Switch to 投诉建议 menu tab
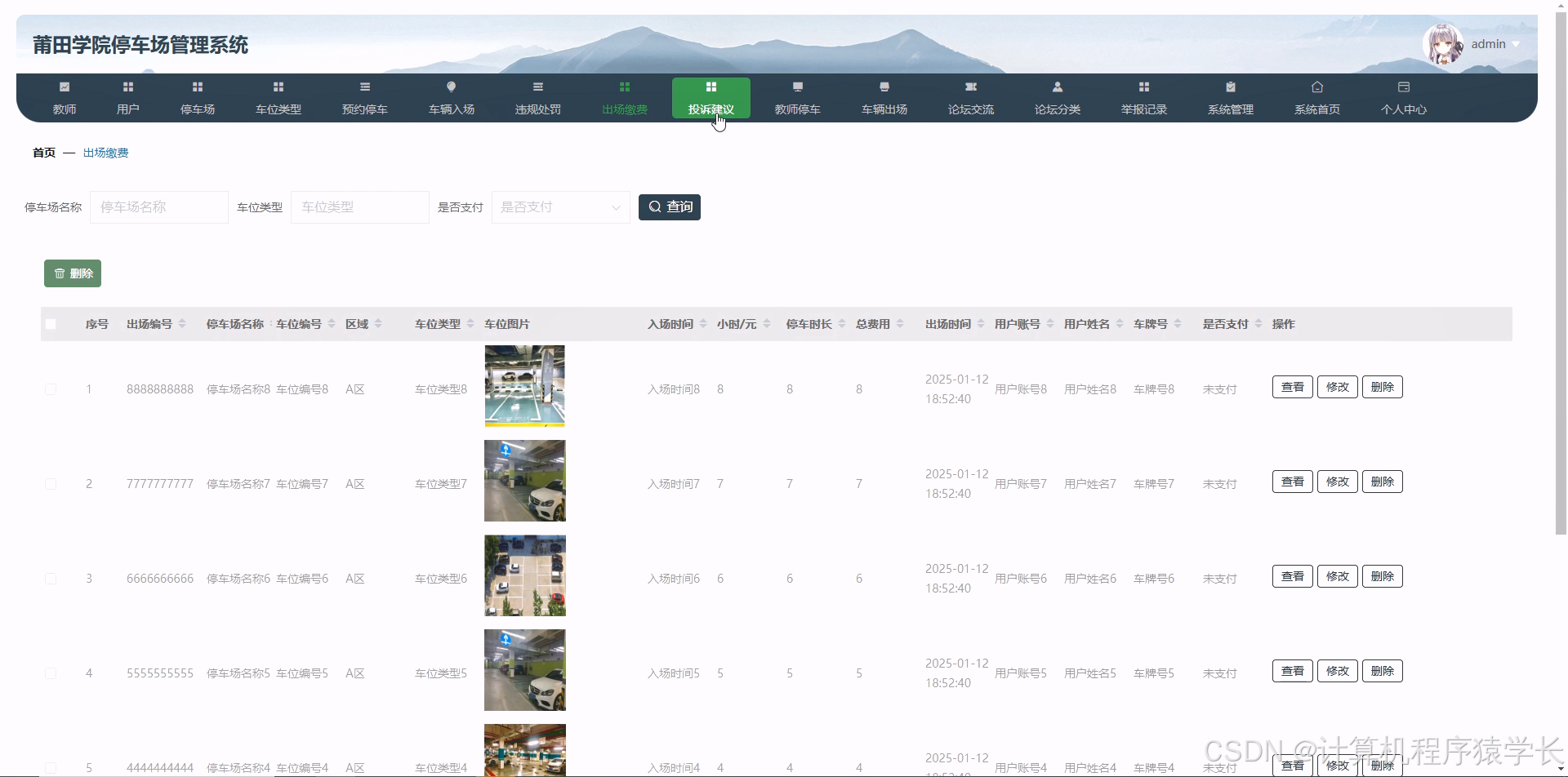The width and height of the screenshot is (1568, 777). click(711, 98)
